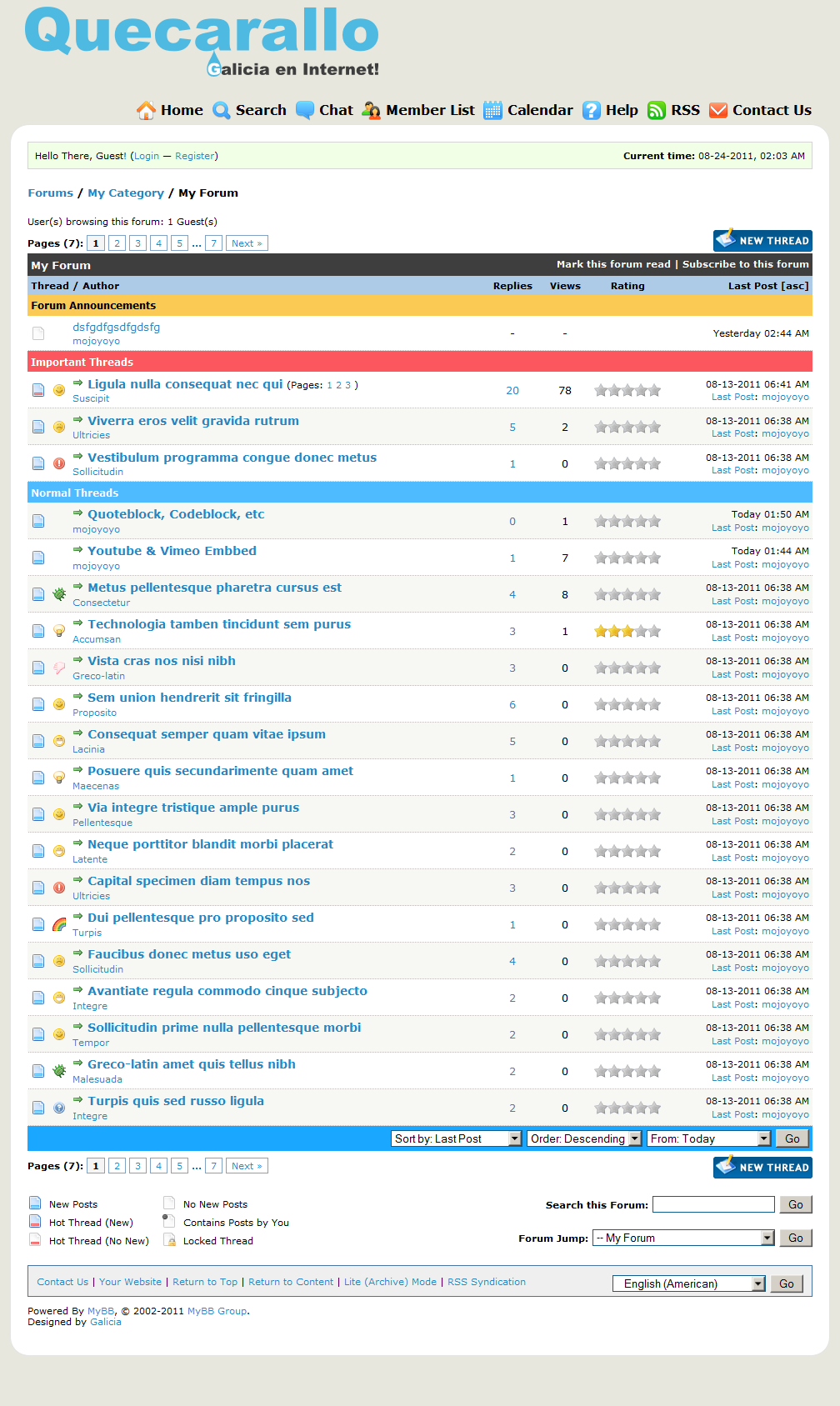Click the Chat bubble icon

(305, 110)
